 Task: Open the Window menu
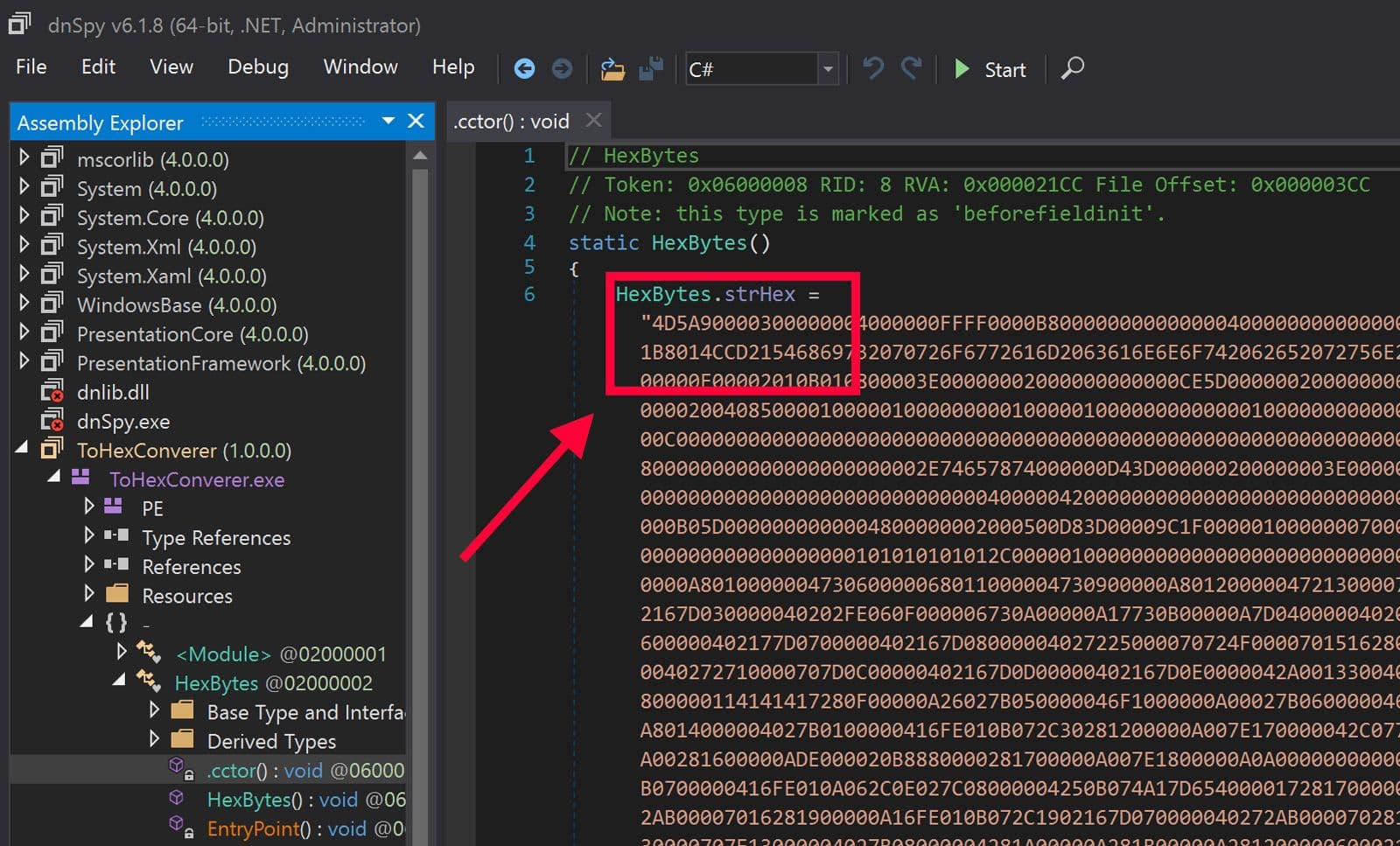pyautogui.click(x=360, y=66)
